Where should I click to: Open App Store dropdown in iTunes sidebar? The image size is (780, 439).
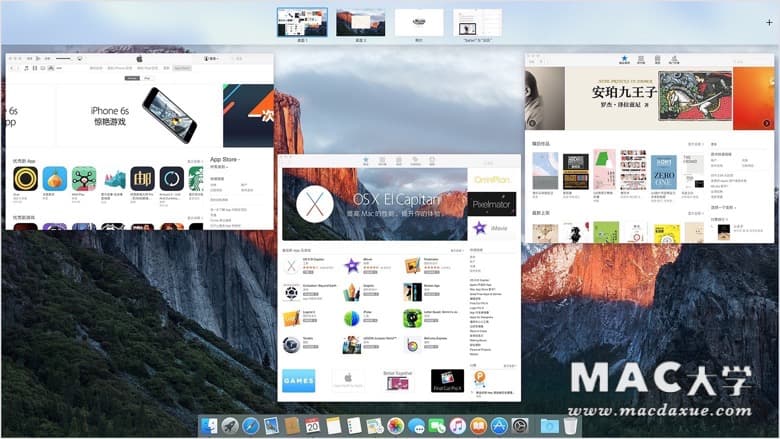[225, 160]
